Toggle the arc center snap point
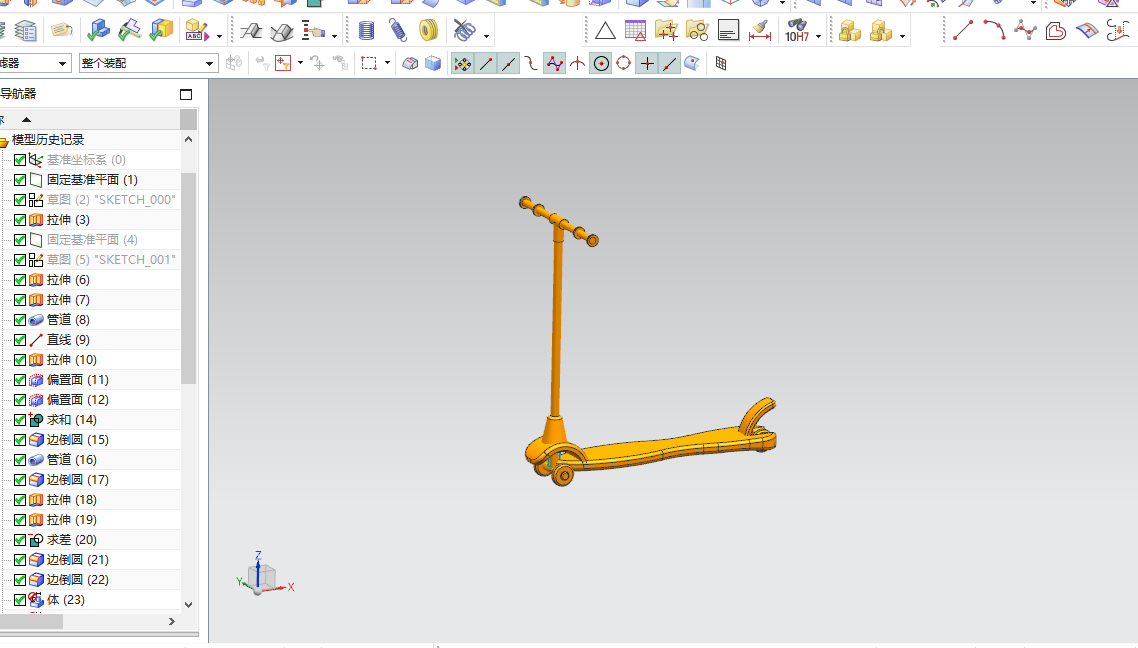 602,64
